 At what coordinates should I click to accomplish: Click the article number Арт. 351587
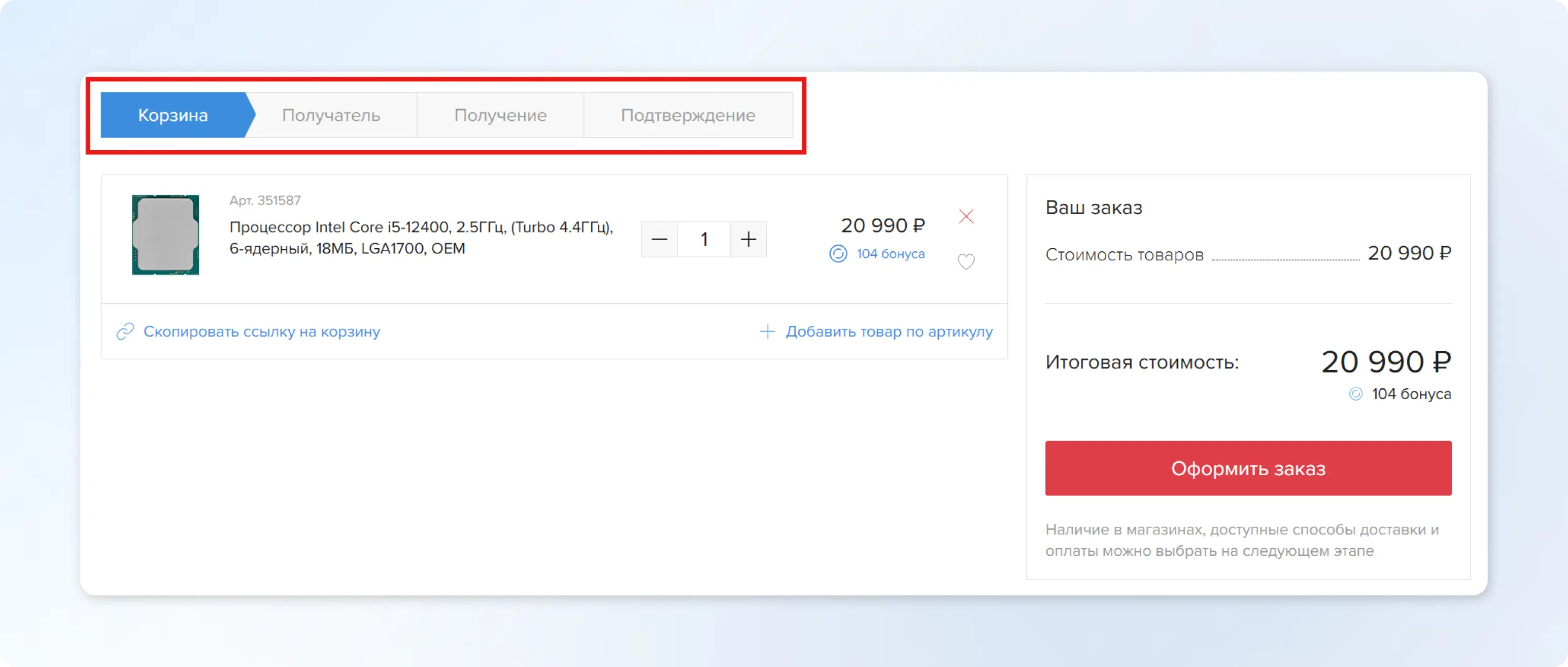[264, 200]
